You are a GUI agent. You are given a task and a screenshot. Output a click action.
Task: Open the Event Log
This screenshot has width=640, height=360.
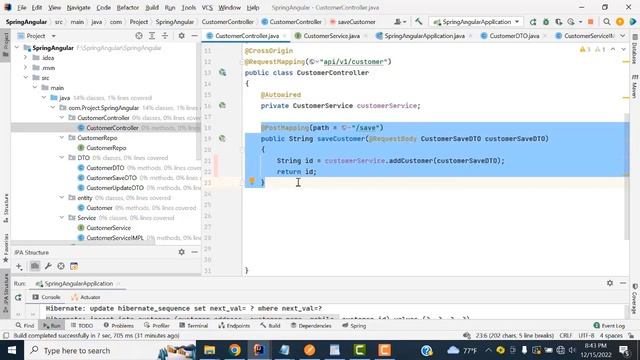click(609, 326)
